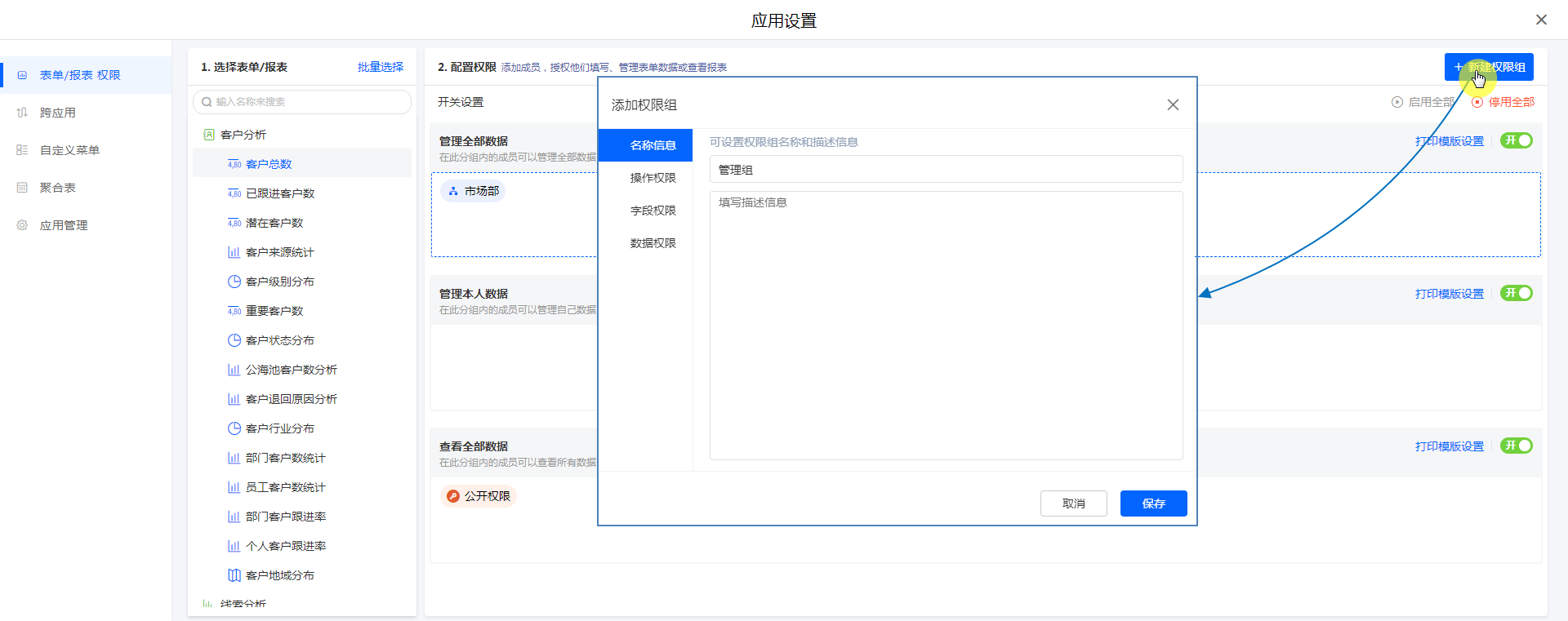Select 公海池客户数分析 in report tree

(x=291, y=370)
